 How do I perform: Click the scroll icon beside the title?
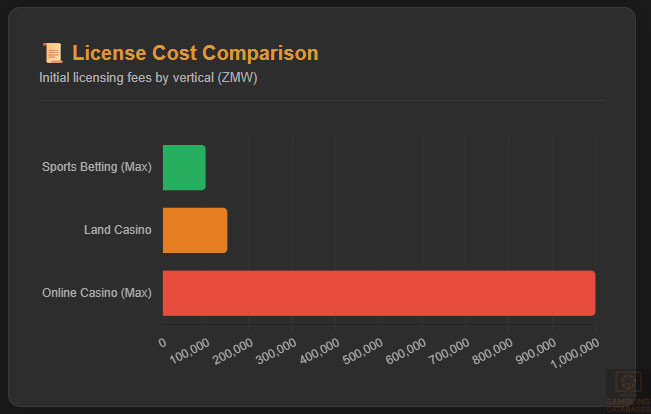(52, 53)
